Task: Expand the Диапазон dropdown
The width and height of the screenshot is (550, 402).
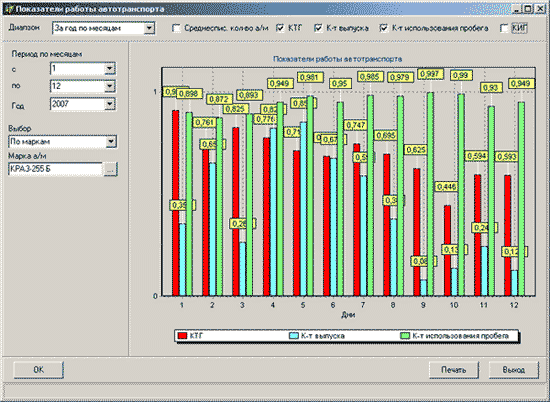Action: click(x=149, y=28)
